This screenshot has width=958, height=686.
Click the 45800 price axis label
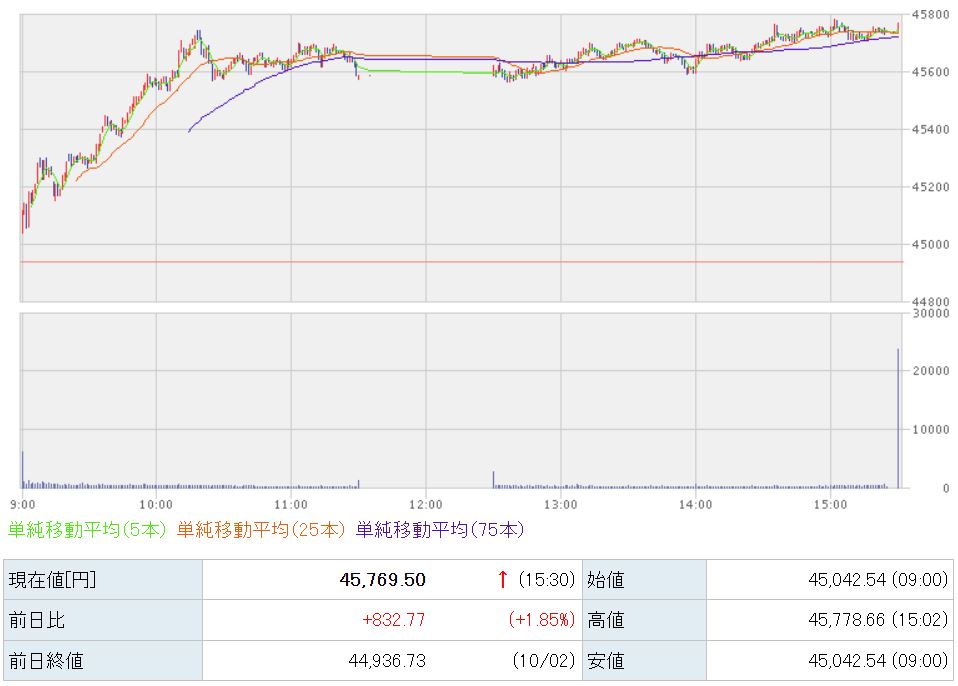[928, 15]
